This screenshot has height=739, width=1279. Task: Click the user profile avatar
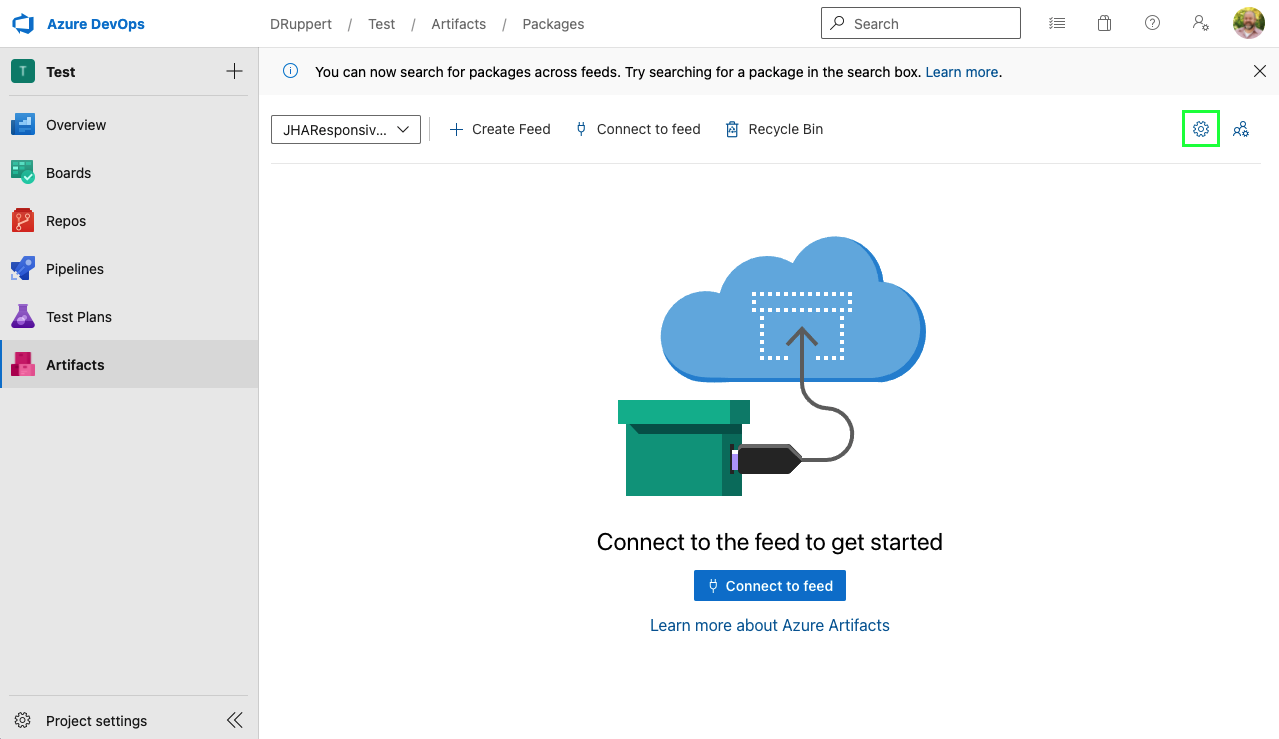pyautogui.click(x=1248, y=23)
